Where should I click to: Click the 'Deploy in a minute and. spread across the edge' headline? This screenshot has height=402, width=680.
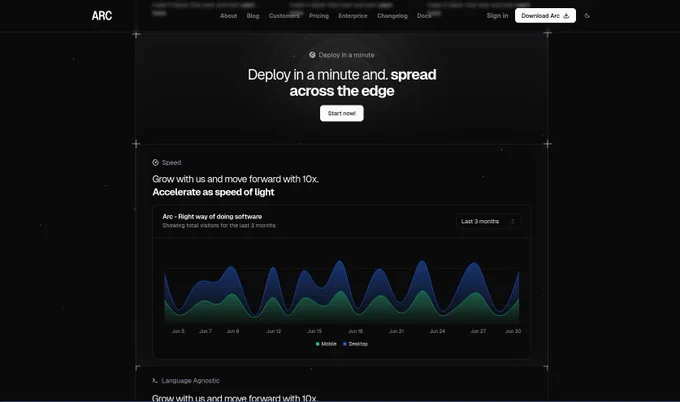click(x=342, y=83)
